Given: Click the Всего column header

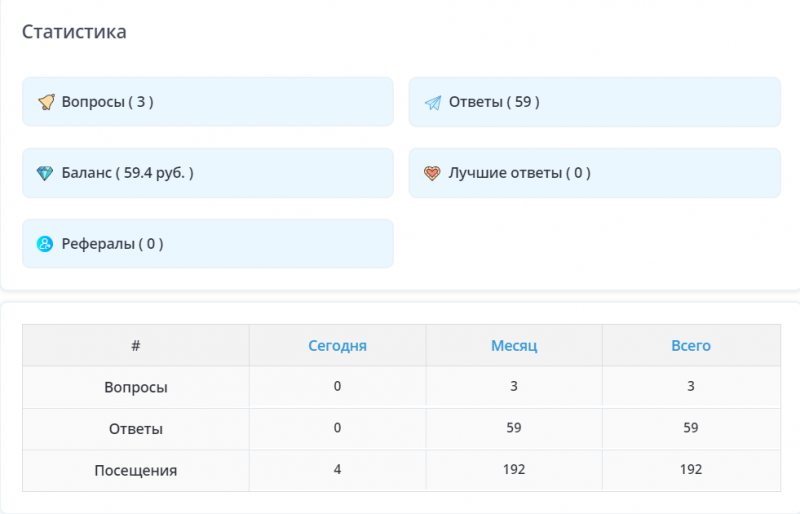Looking at the screenshot, I should pyautogui.click(x=691, y=346).
